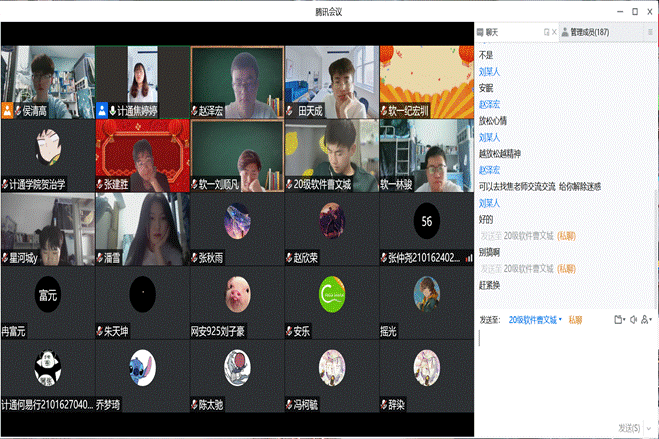This screenshot has height=439, width=659.
Task: Expand the arrow next to the send button
Action: click(x=650, y=428)
